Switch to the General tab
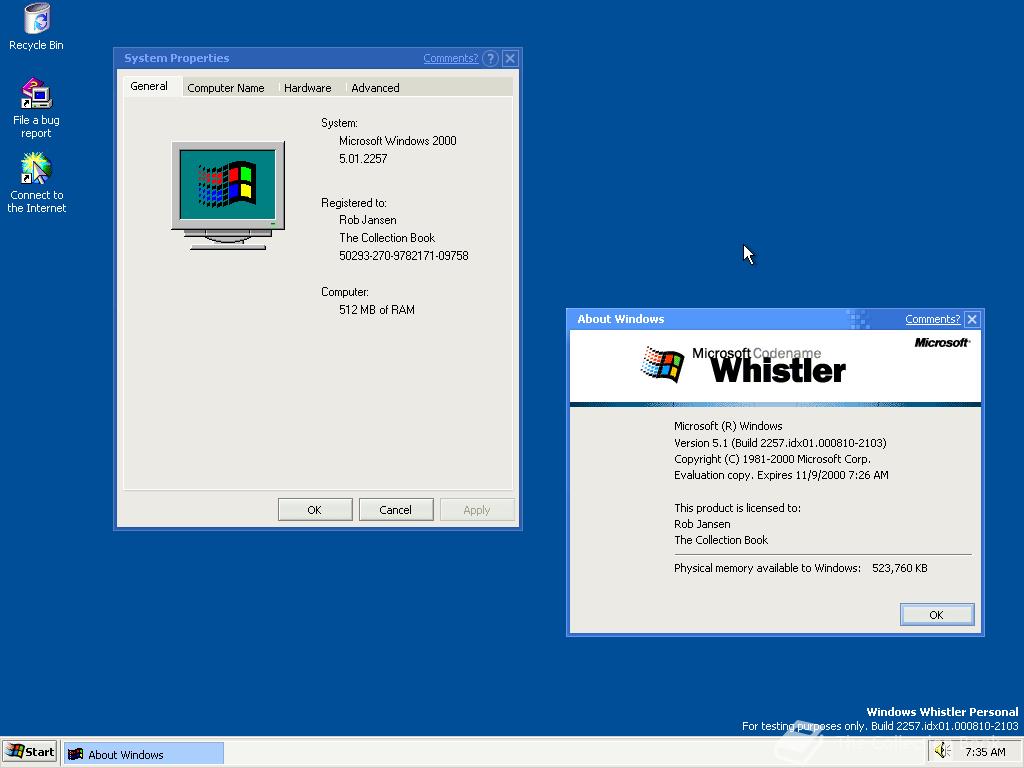 click(x=149, y=86)
